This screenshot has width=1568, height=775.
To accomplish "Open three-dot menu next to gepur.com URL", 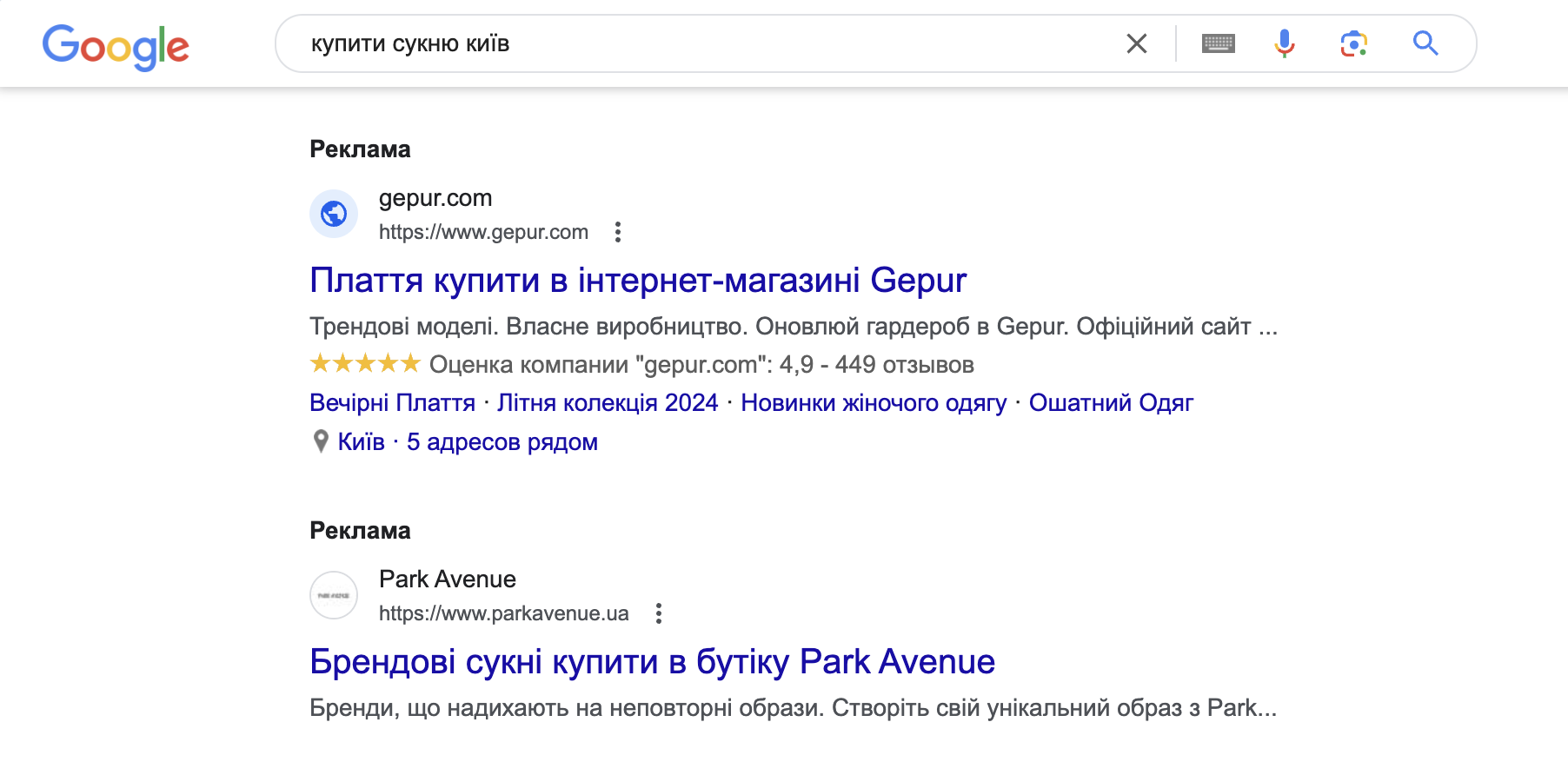I will 618,232.
